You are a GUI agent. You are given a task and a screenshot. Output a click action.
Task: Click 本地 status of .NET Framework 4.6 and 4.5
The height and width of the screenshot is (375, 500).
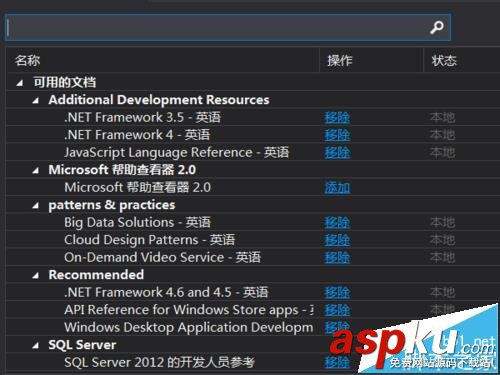point(442,293)
